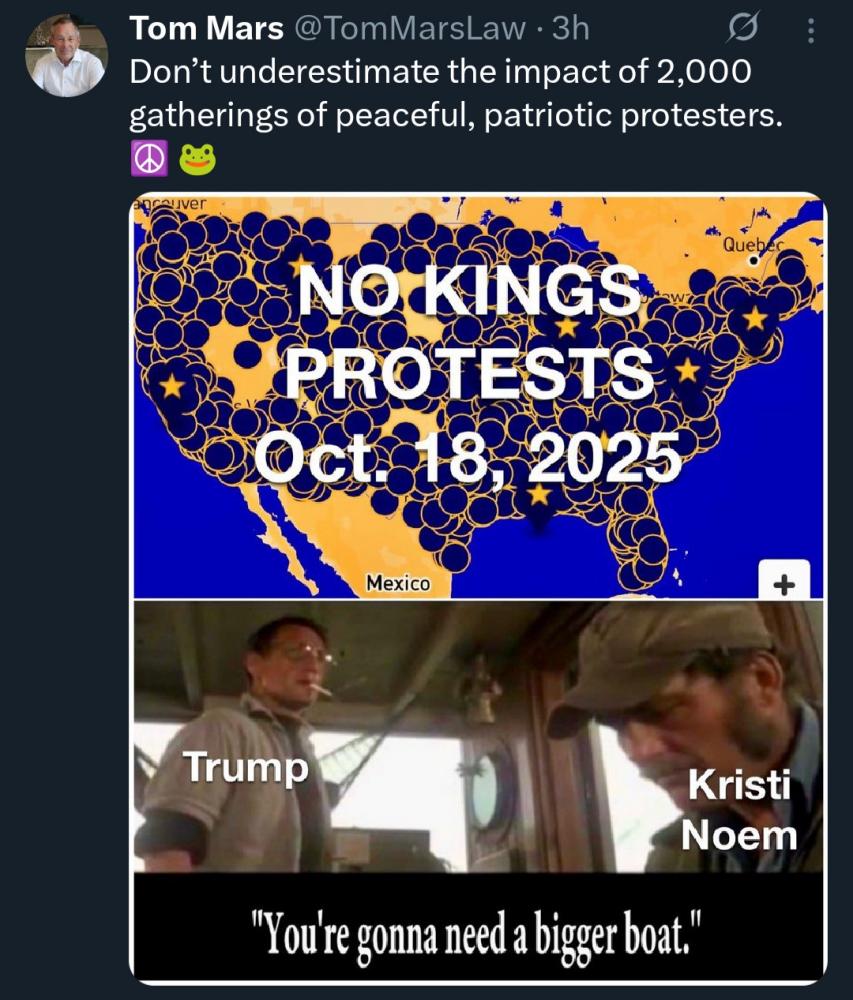
Task: Open Tom Mars profile picture
Action: (x=66, y=56)
